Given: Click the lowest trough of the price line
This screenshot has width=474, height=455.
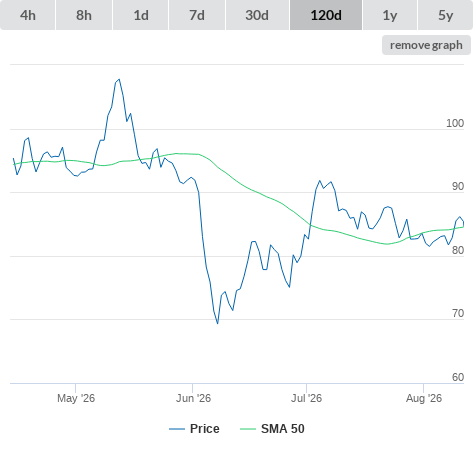Looking at the screenshot, I should 218,323.
